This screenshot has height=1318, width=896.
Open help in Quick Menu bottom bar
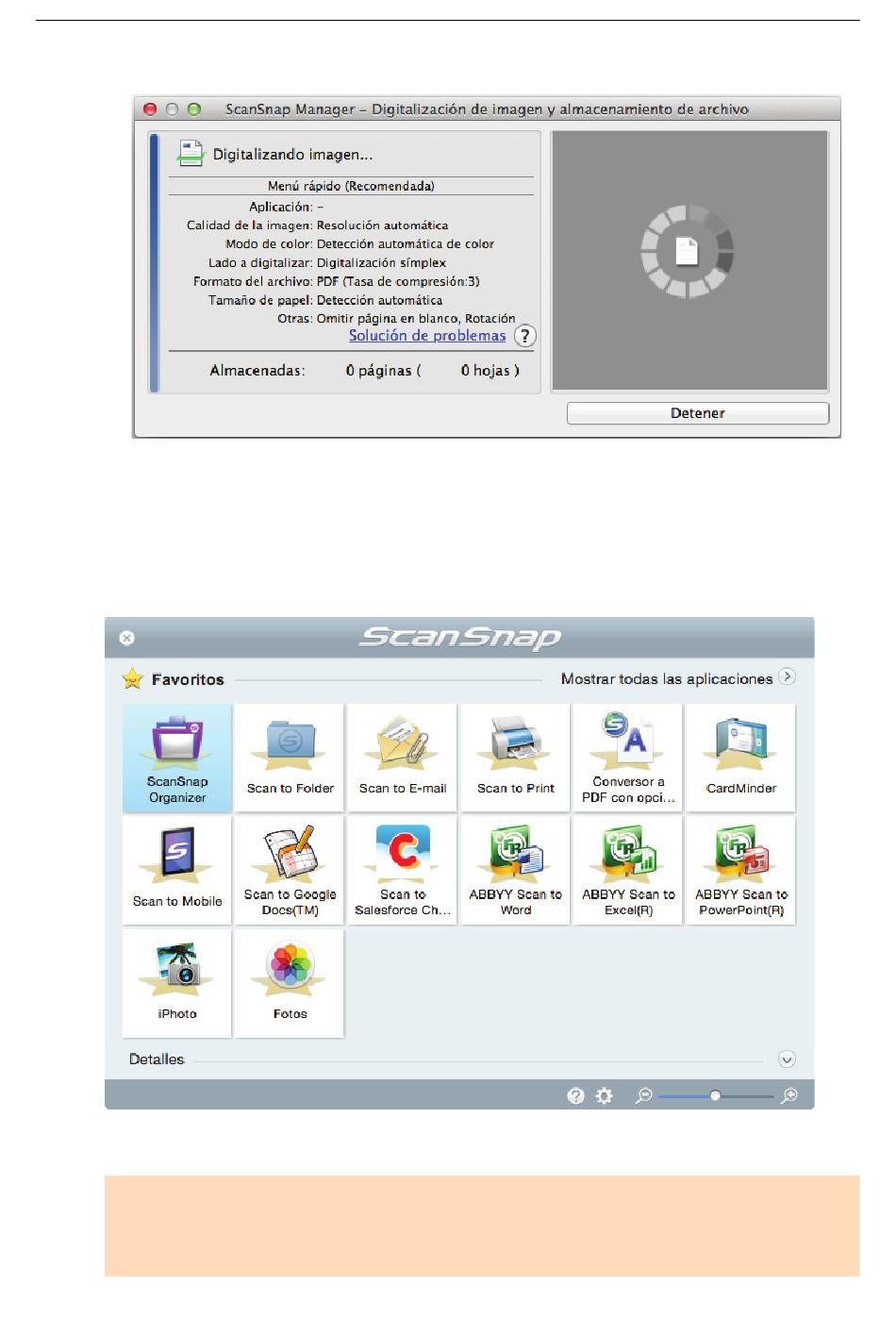pyautogui.click(x=575, y=1095)
